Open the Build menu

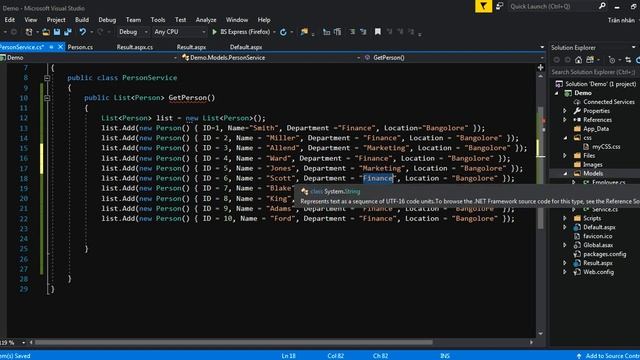click(x=82, y=20)
